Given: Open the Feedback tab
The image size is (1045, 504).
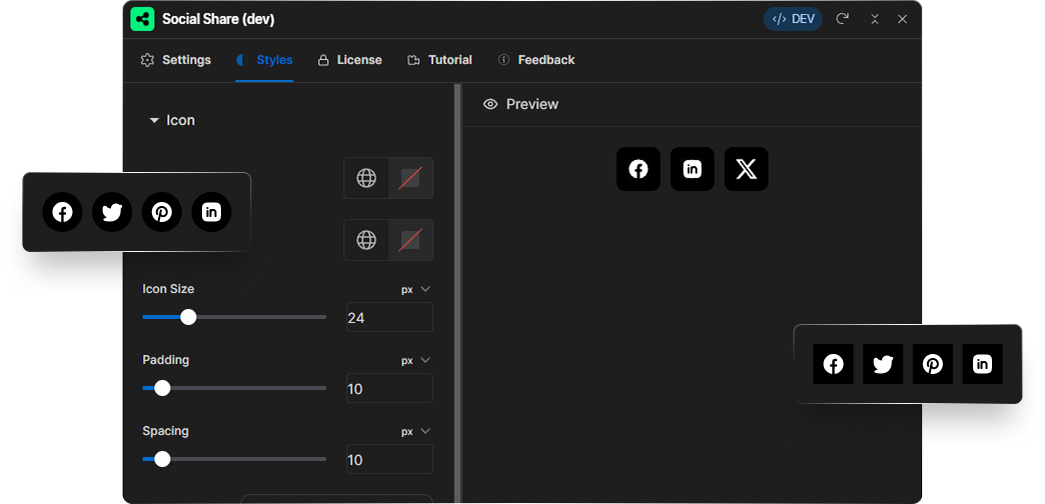Looking at the screenshot, I should click(x=536, y=60).
